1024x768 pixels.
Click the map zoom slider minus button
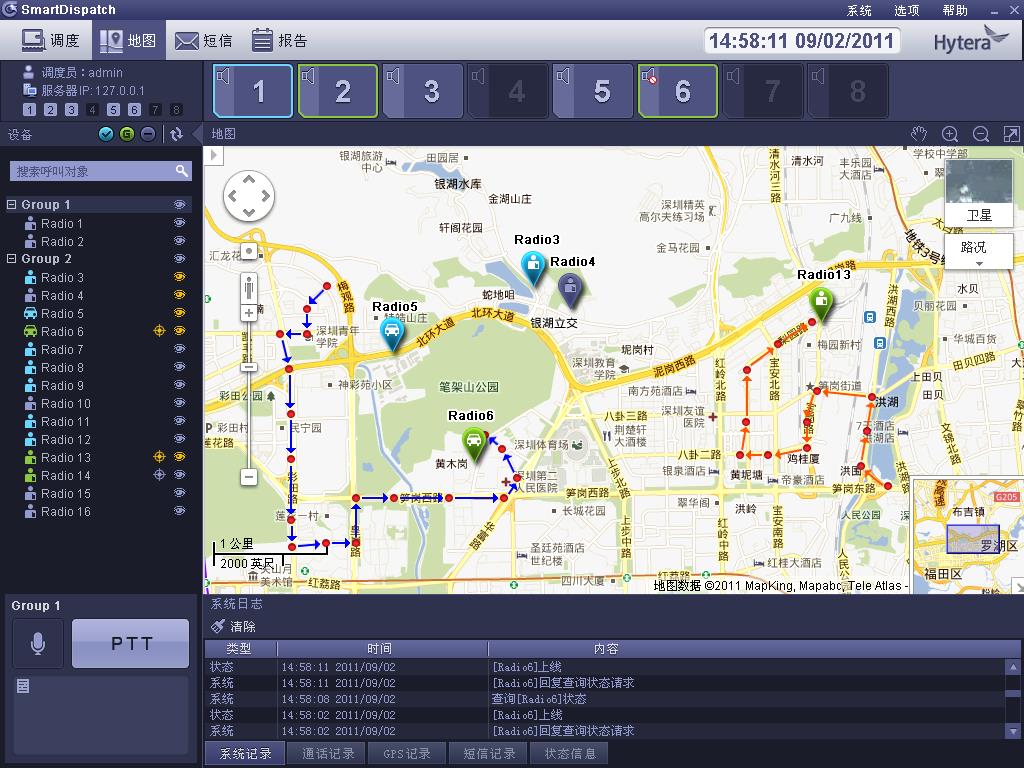pyautogui.click(x=249, y=477)
